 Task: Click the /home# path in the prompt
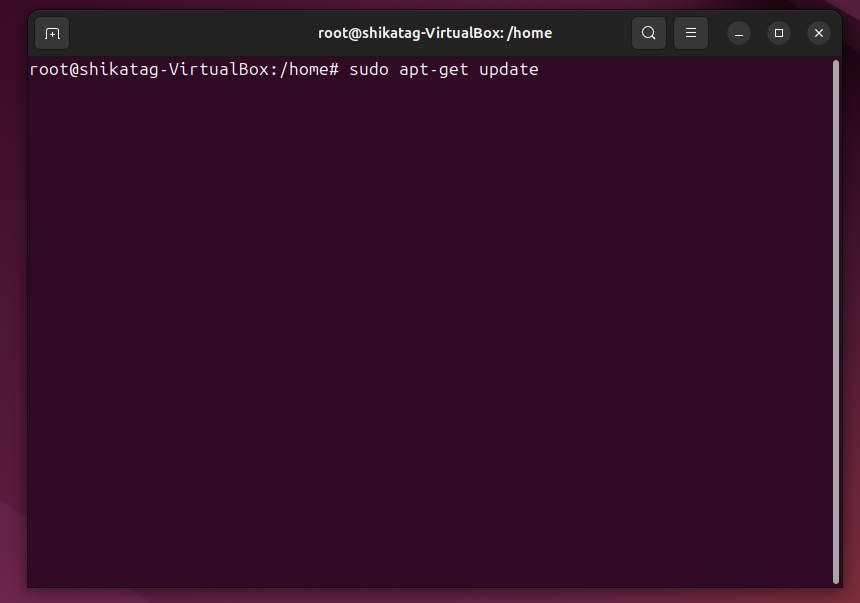309,70
